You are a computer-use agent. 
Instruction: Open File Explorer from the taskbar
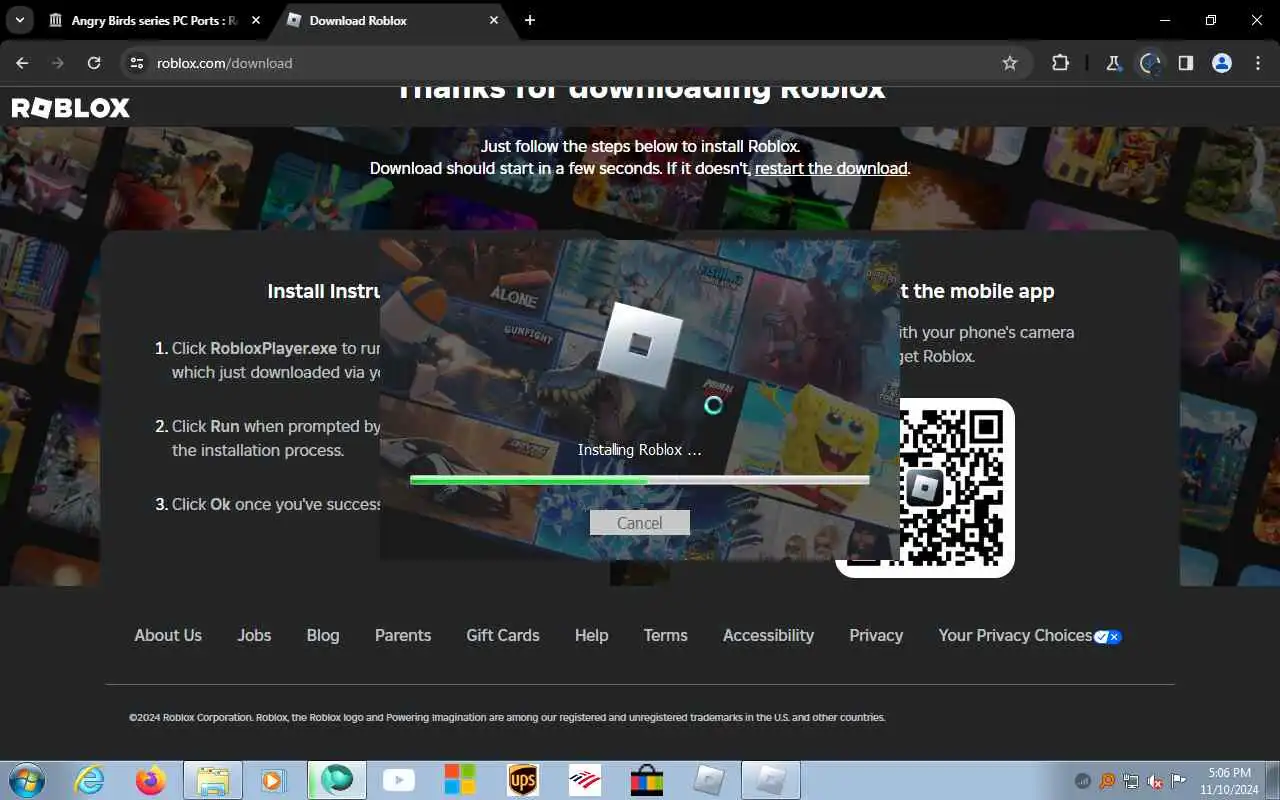pos(213,780)
